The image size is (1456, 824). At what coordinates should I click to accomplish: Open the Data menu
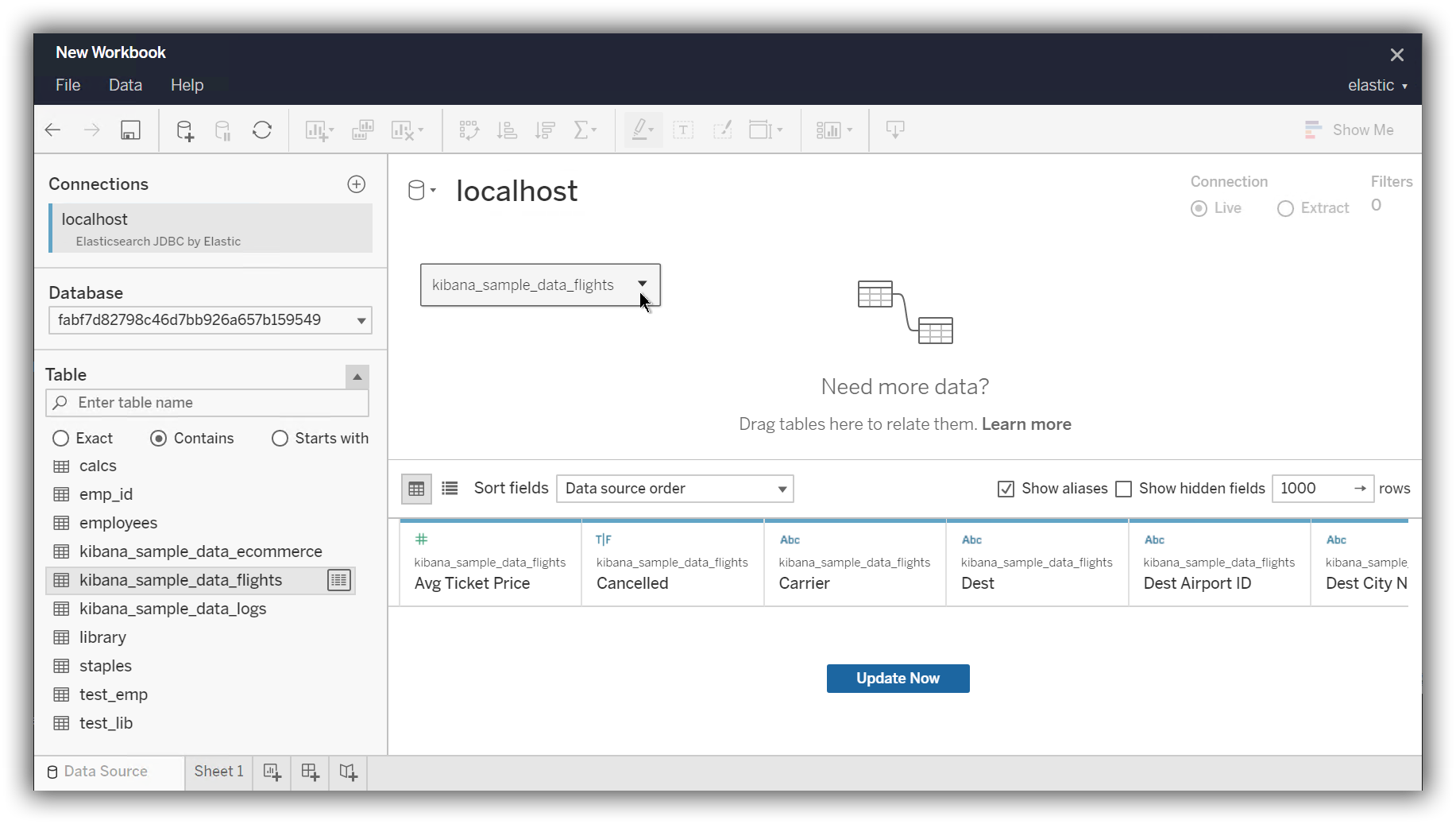pyautogui.click(x=125, y=85)
